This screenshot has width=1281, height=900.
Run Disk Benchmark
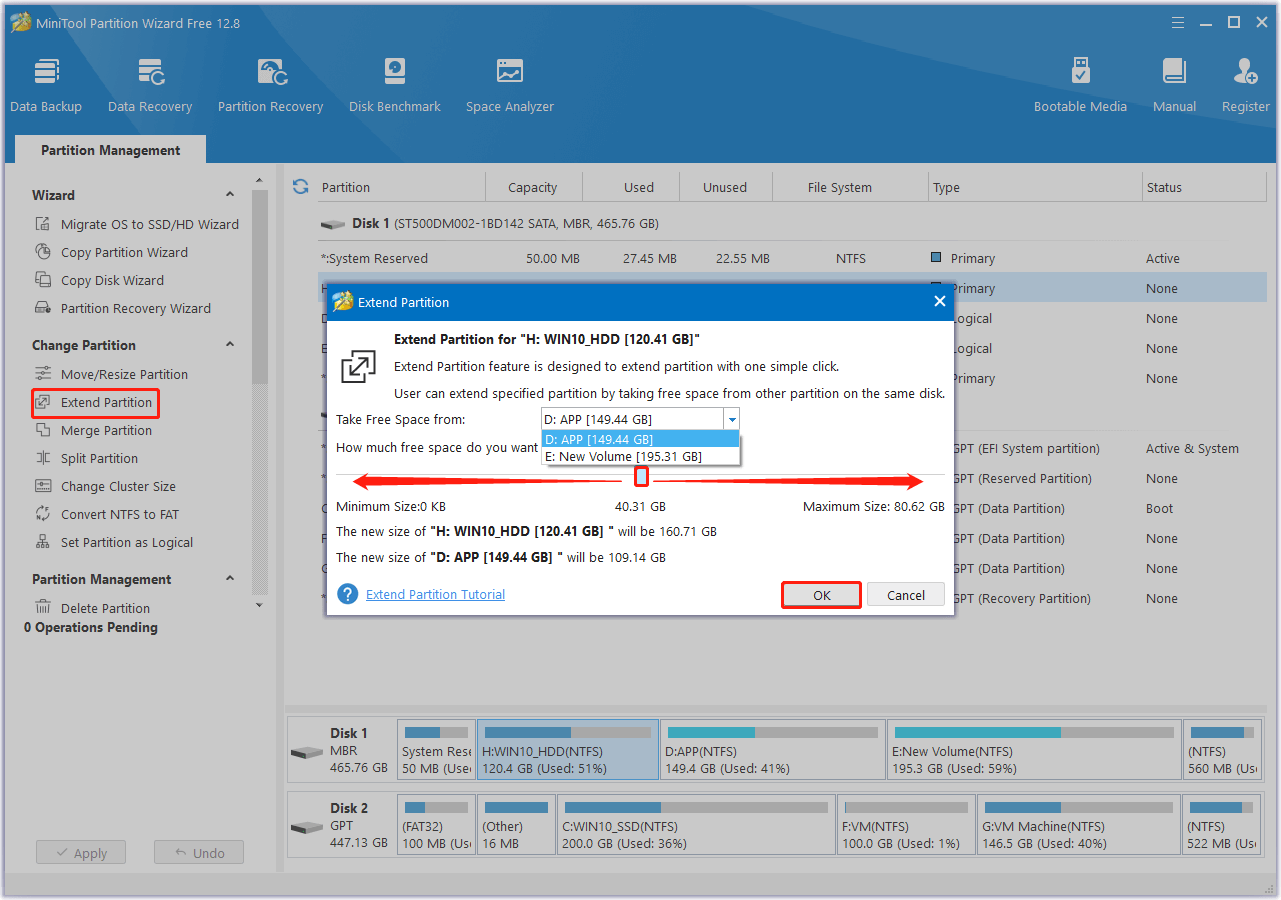tap(394, 82)
